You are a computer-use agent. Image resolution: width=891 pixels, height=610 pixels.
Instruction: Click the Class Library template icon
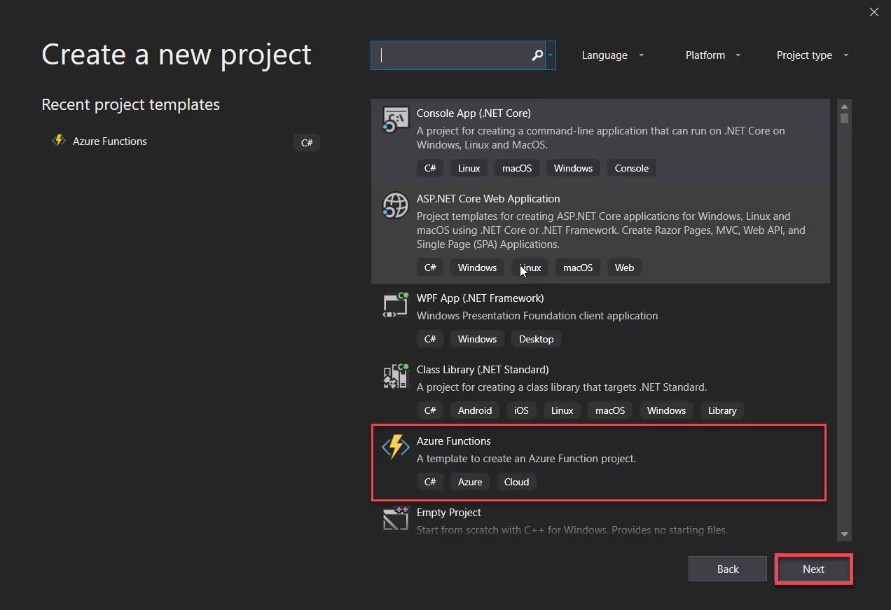pos(395,376)
